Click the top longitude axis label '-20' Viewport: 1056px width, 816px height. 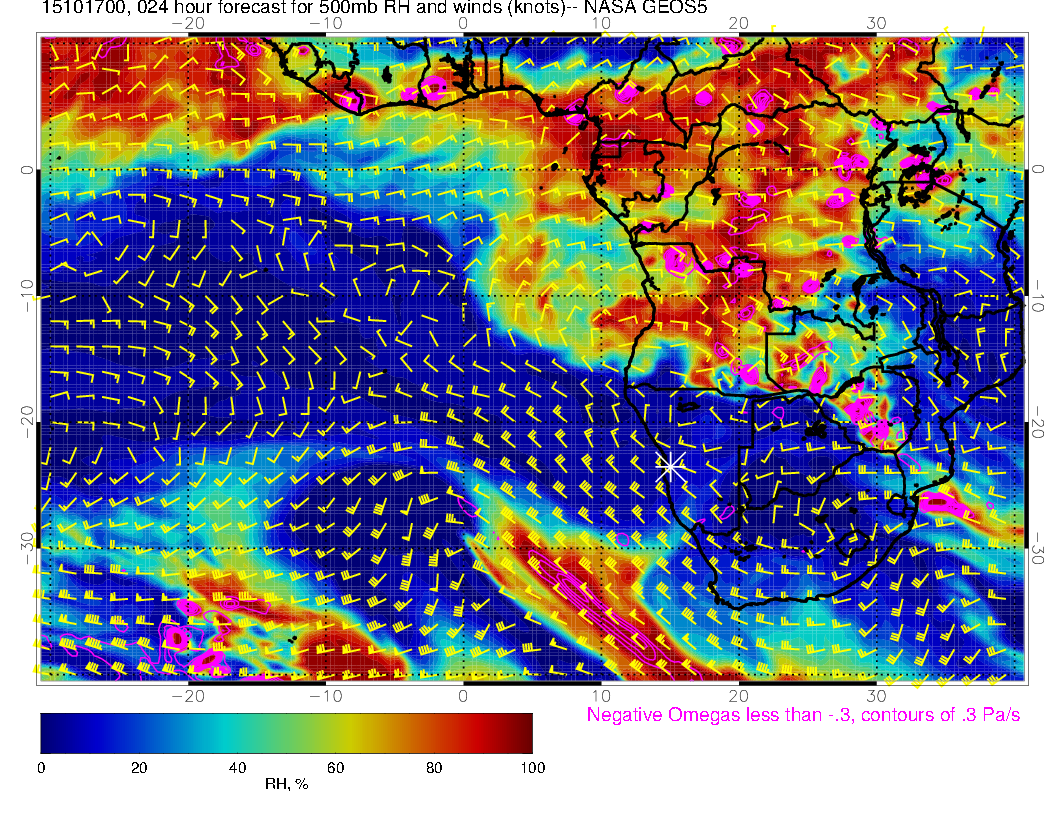point(188,23)
